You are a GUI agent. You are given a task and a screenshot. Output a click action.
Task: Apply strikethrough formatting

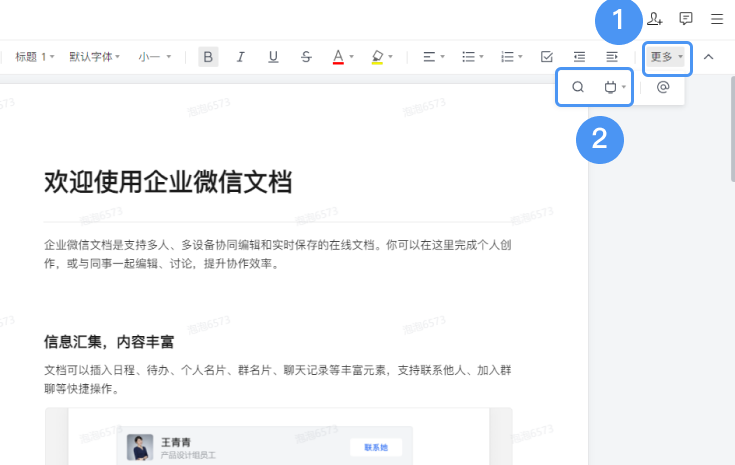(306, 57)
